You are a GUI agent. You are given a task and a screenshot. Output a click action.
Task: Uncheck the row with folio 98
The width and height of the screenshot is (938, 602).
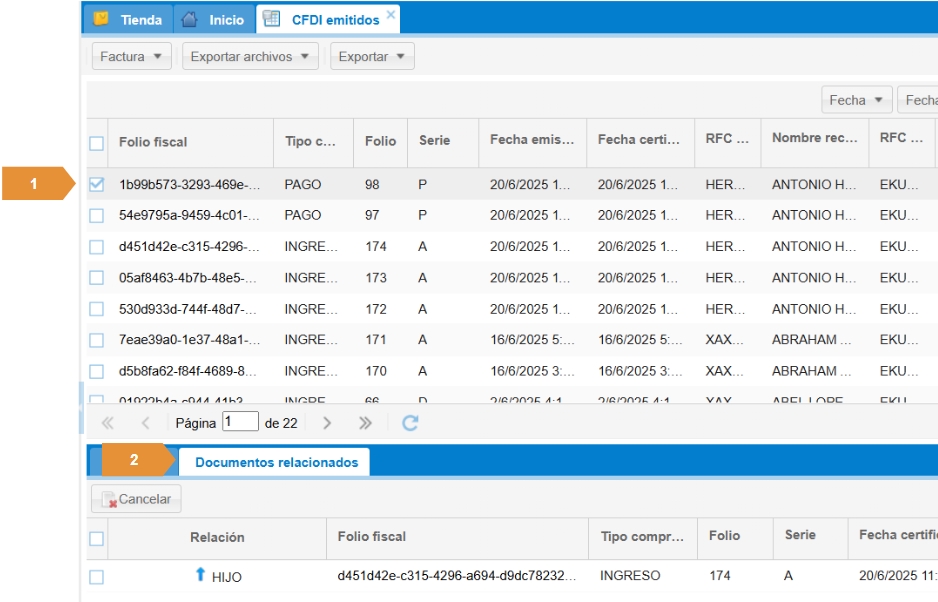click(x=96, y=184)
